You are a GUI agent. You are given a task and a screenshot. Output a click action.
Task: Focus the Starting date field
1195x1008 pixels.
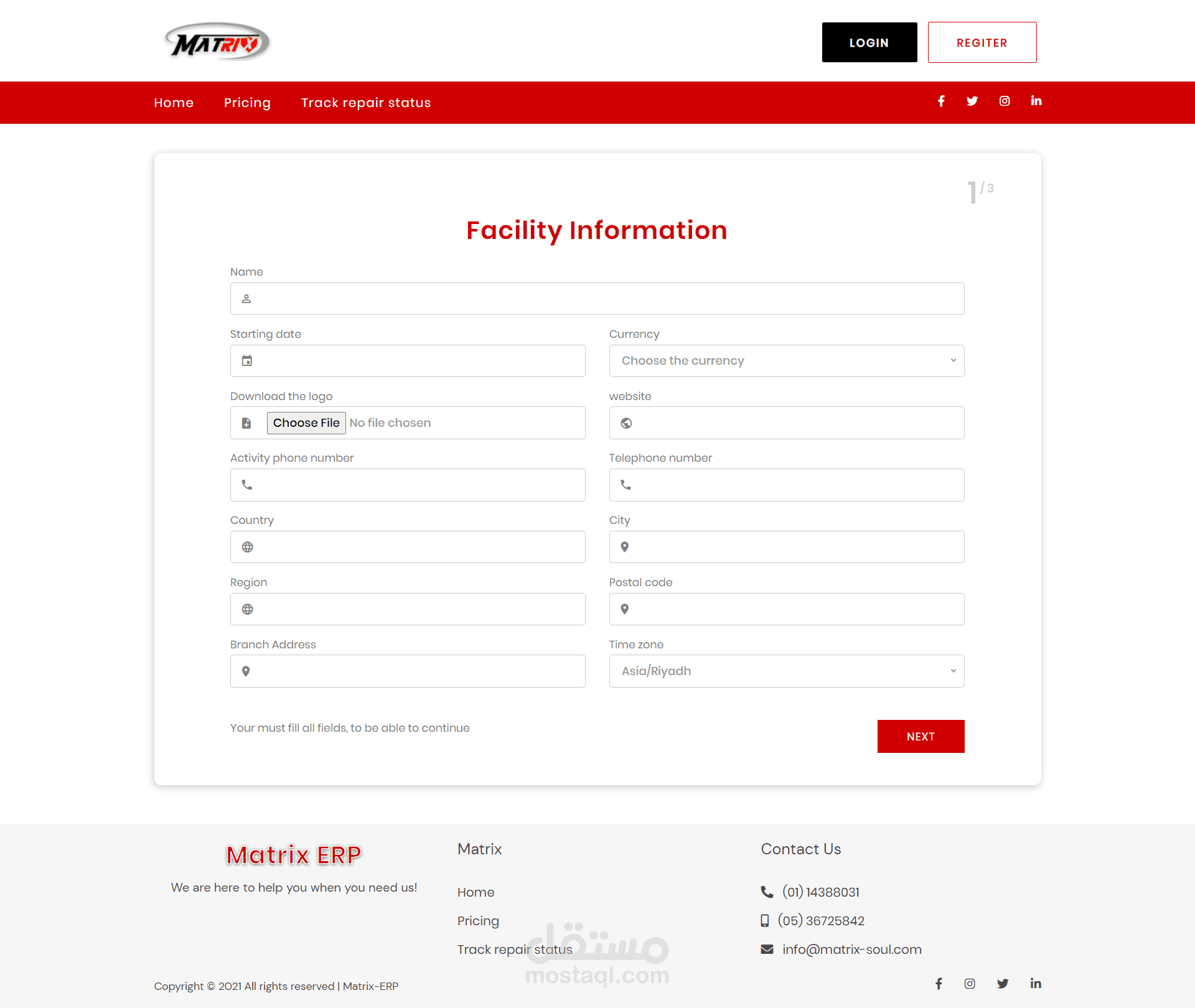click(417, 361)
